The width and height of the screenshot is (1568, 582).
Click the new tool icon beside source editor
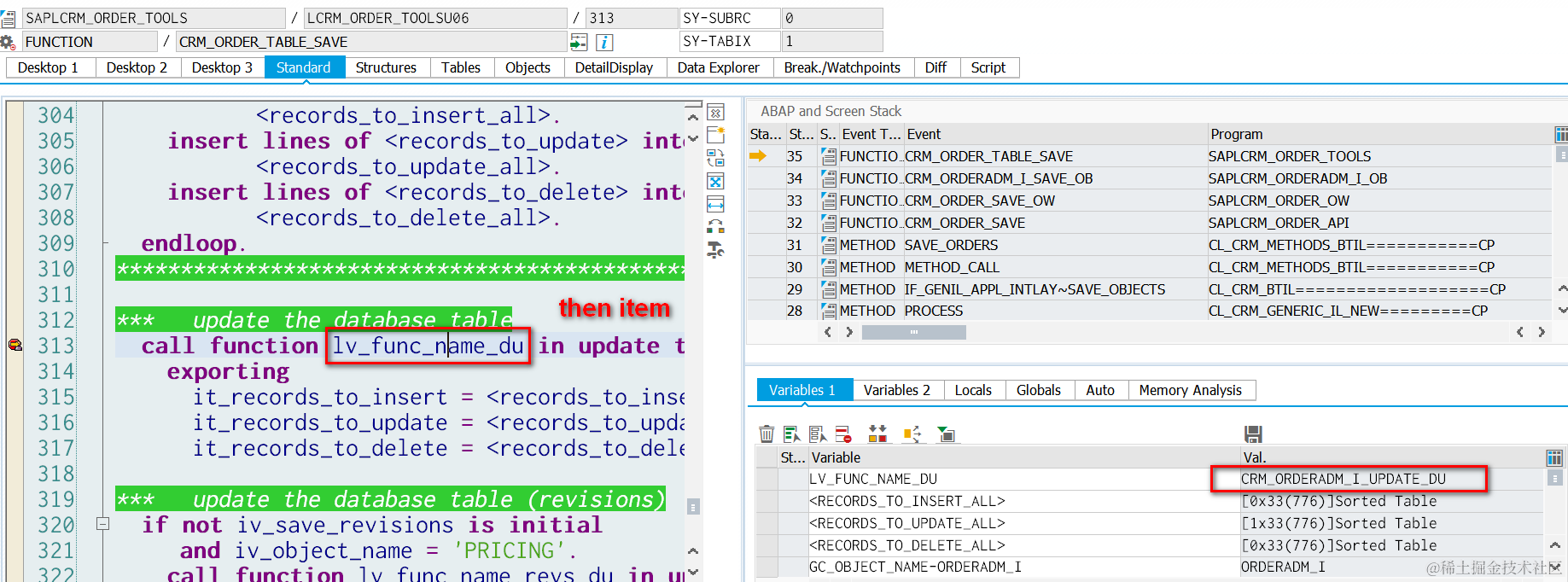[x=716, y=135]
